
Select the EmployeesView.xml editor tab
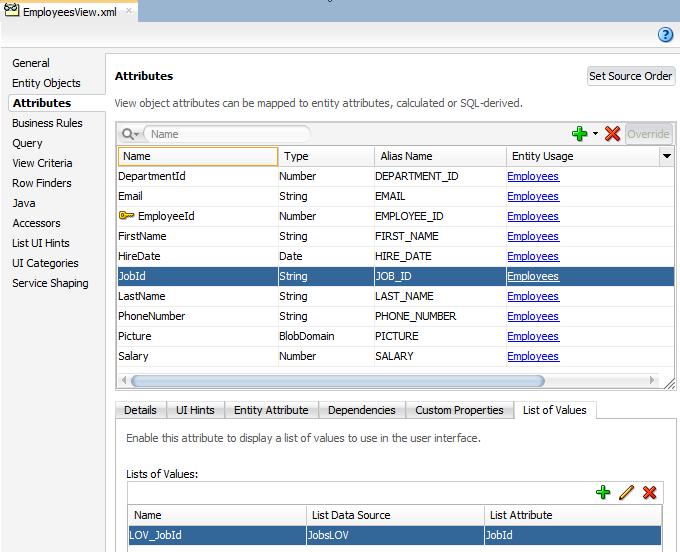69,12
